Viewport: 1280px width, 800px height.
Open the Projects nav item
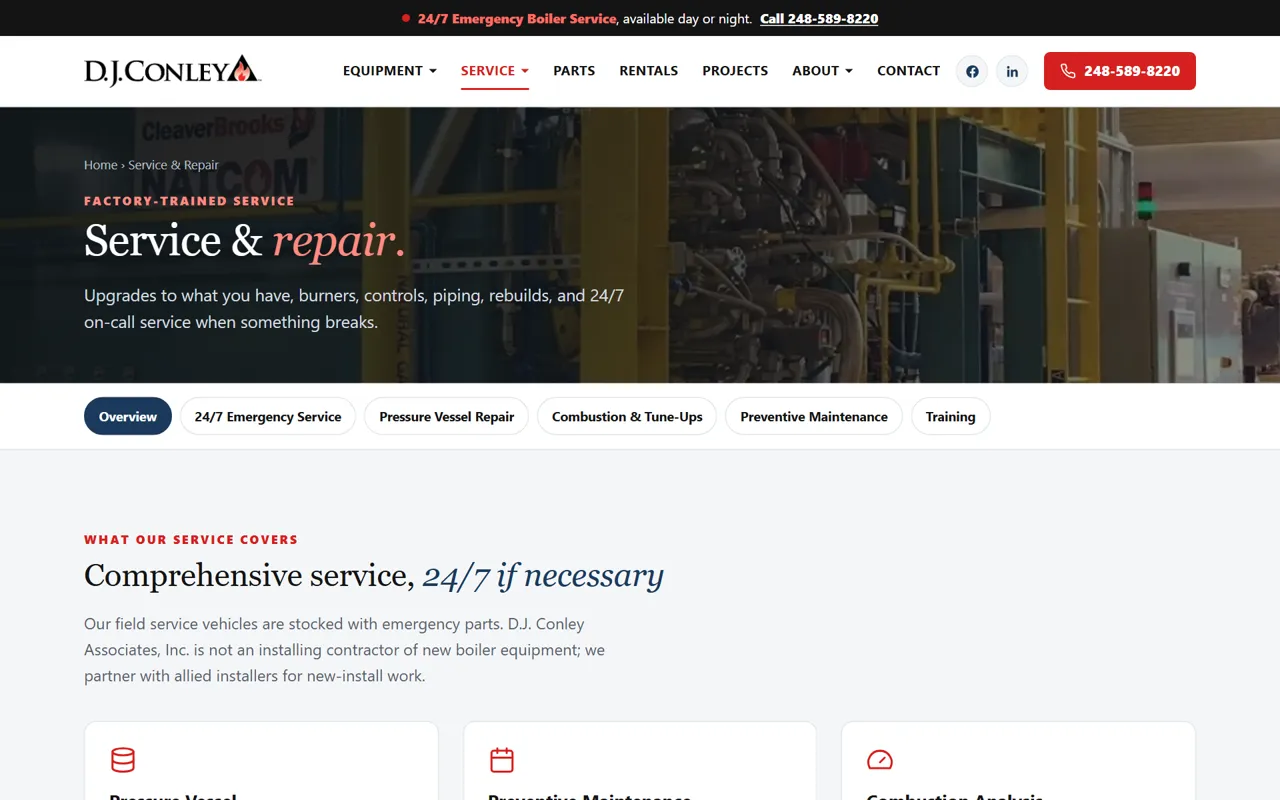735,71
